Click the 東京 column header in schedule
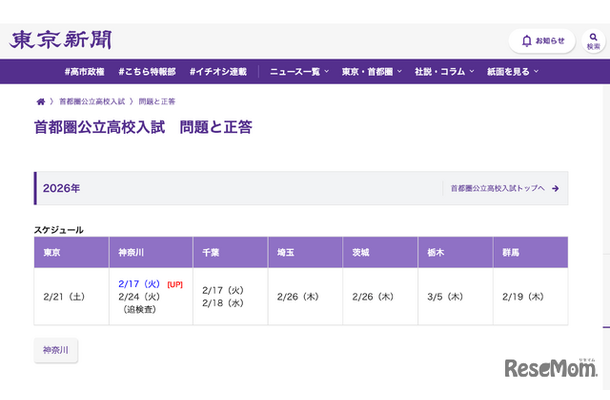The height and width of the screenshot is (400, 610). 52,252
